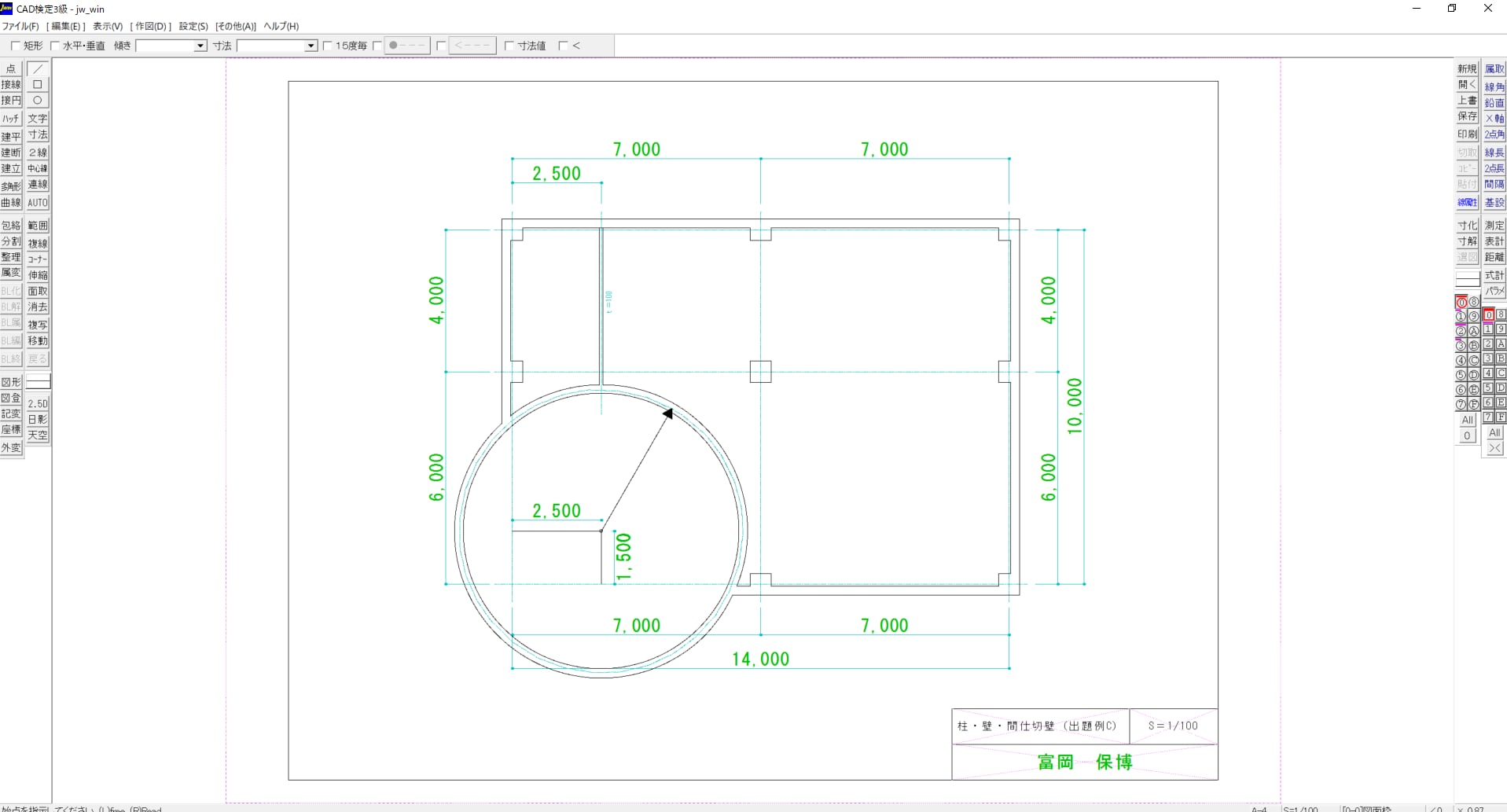Image resolution: width=1507 pixels, height=812 pixels.
Task: Open the 設定(S) menu
Action: [x=193, y=26]
